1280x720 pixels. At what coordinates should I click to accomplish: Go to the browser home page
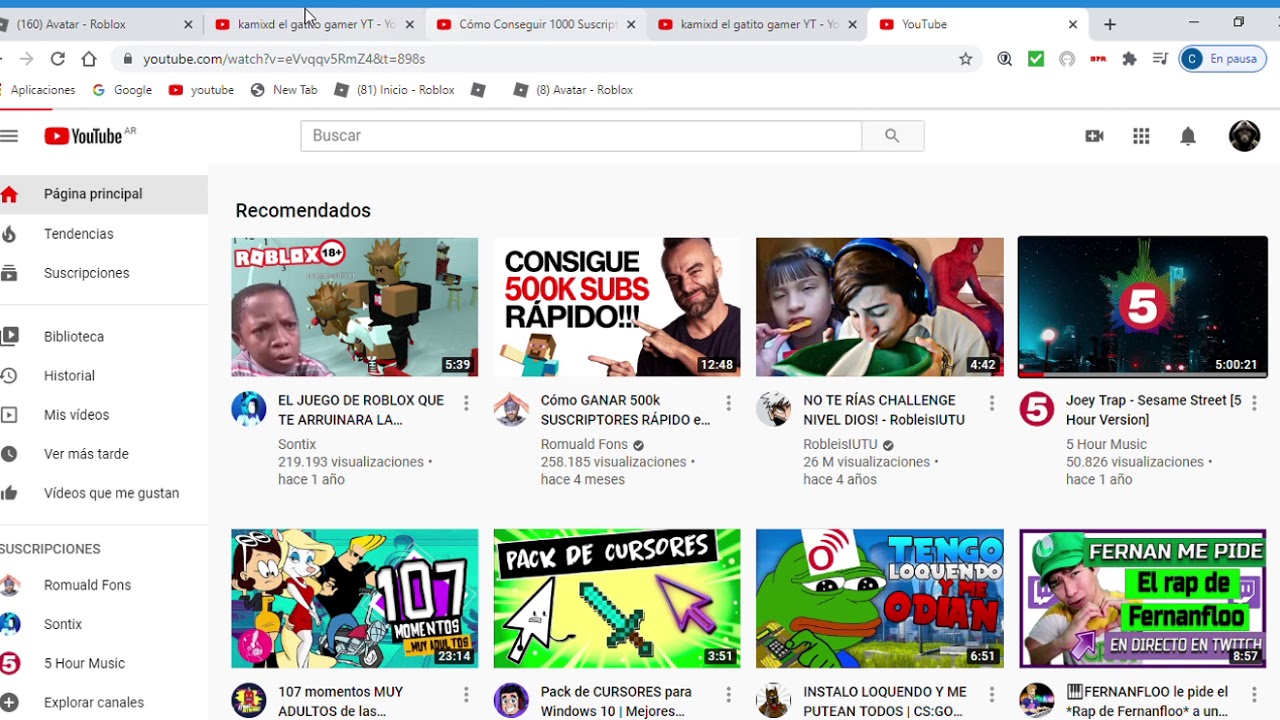[x=89, y=59]
